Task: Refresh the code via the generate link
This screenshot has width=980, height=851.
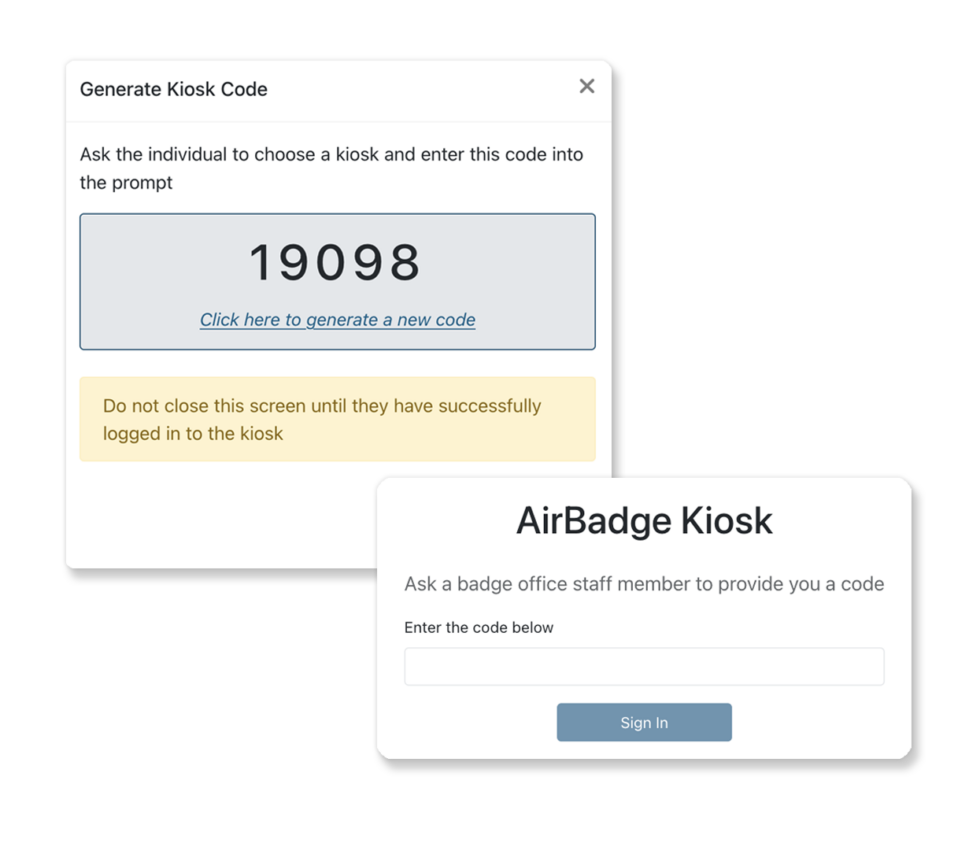Action: 337,319
